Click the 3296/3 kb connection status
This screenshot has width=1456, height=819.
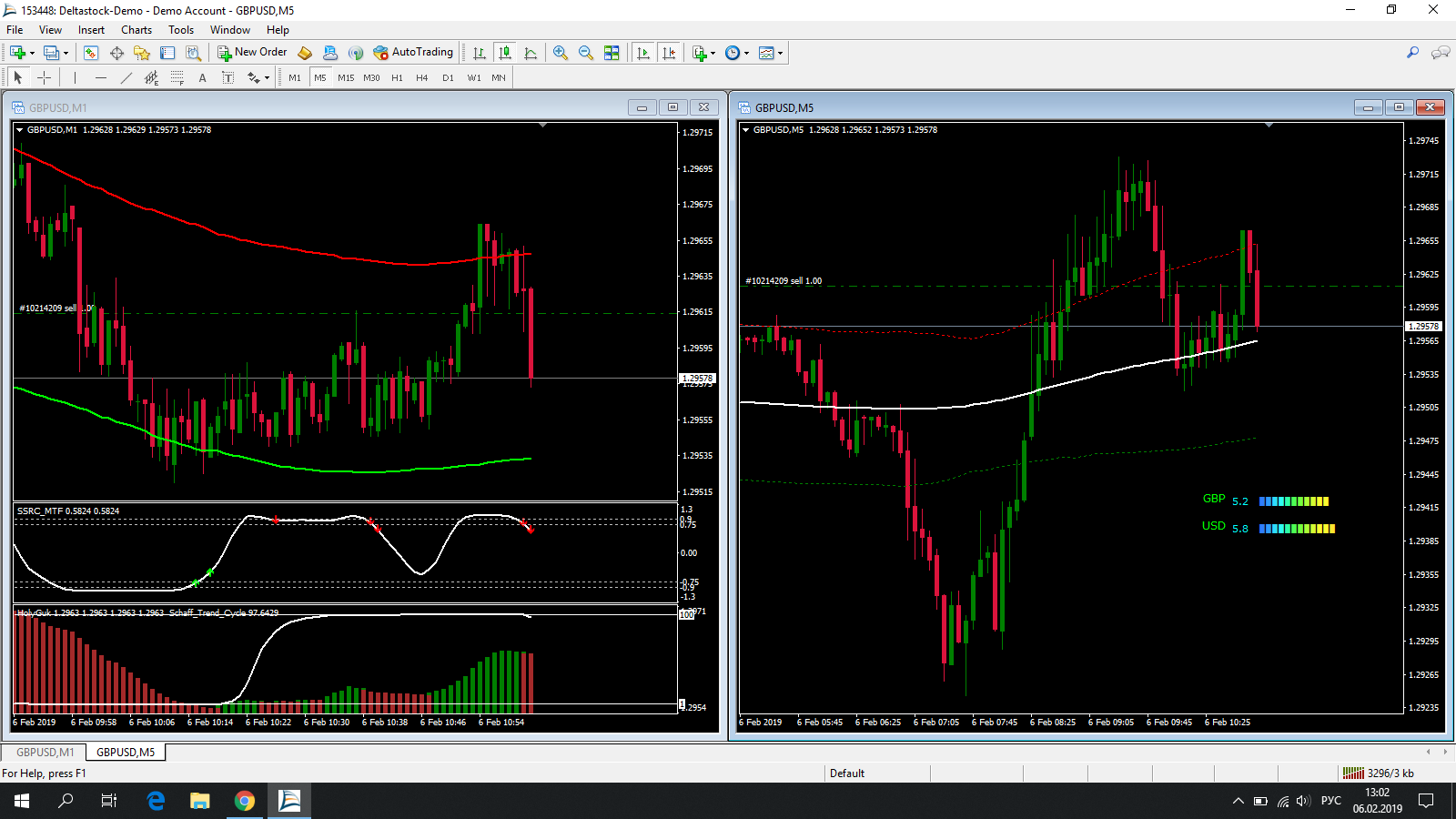[1380, 773]
